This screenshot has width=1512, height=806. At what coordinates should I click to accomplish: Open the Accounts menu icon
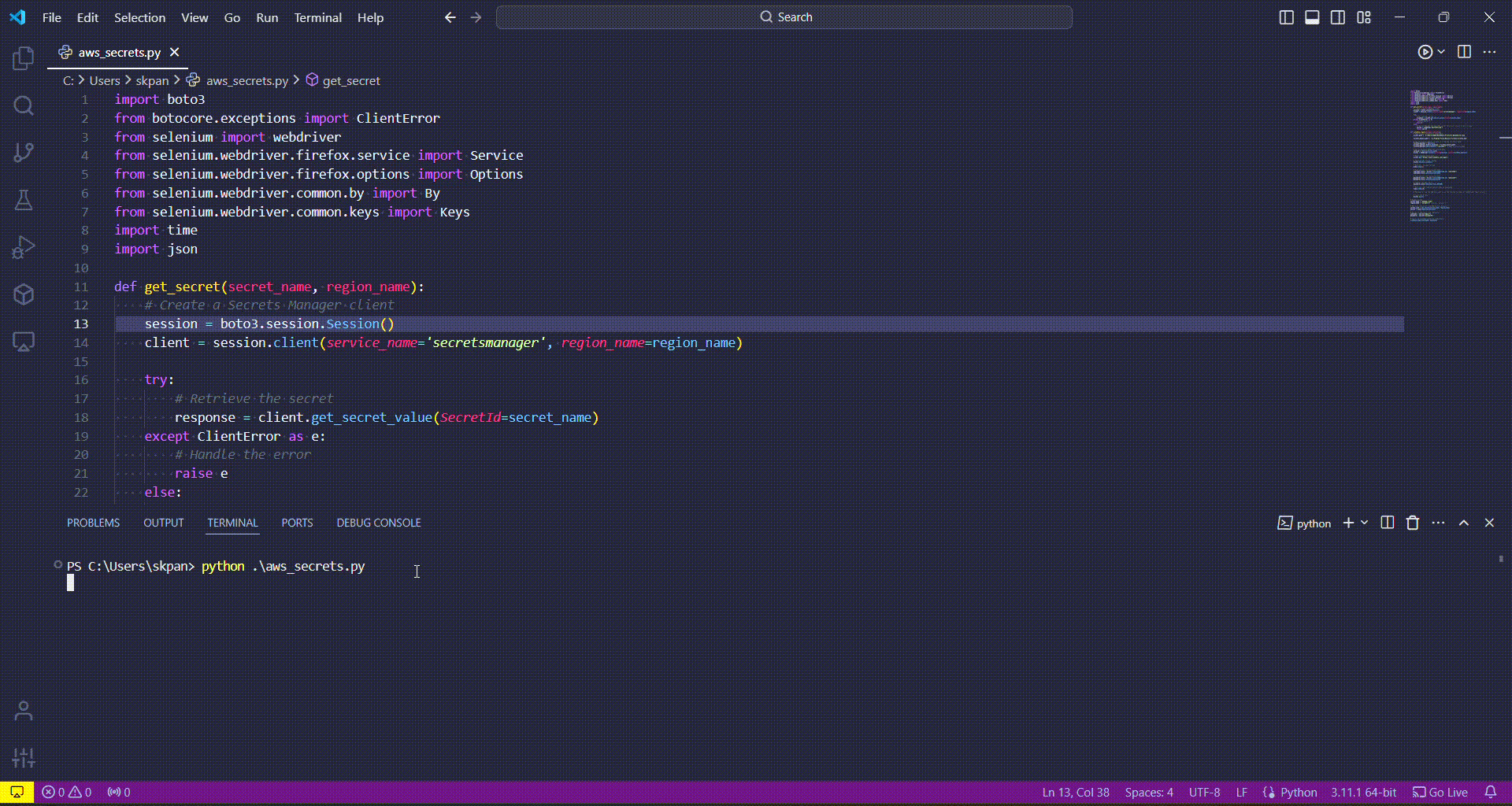(24, 711)
